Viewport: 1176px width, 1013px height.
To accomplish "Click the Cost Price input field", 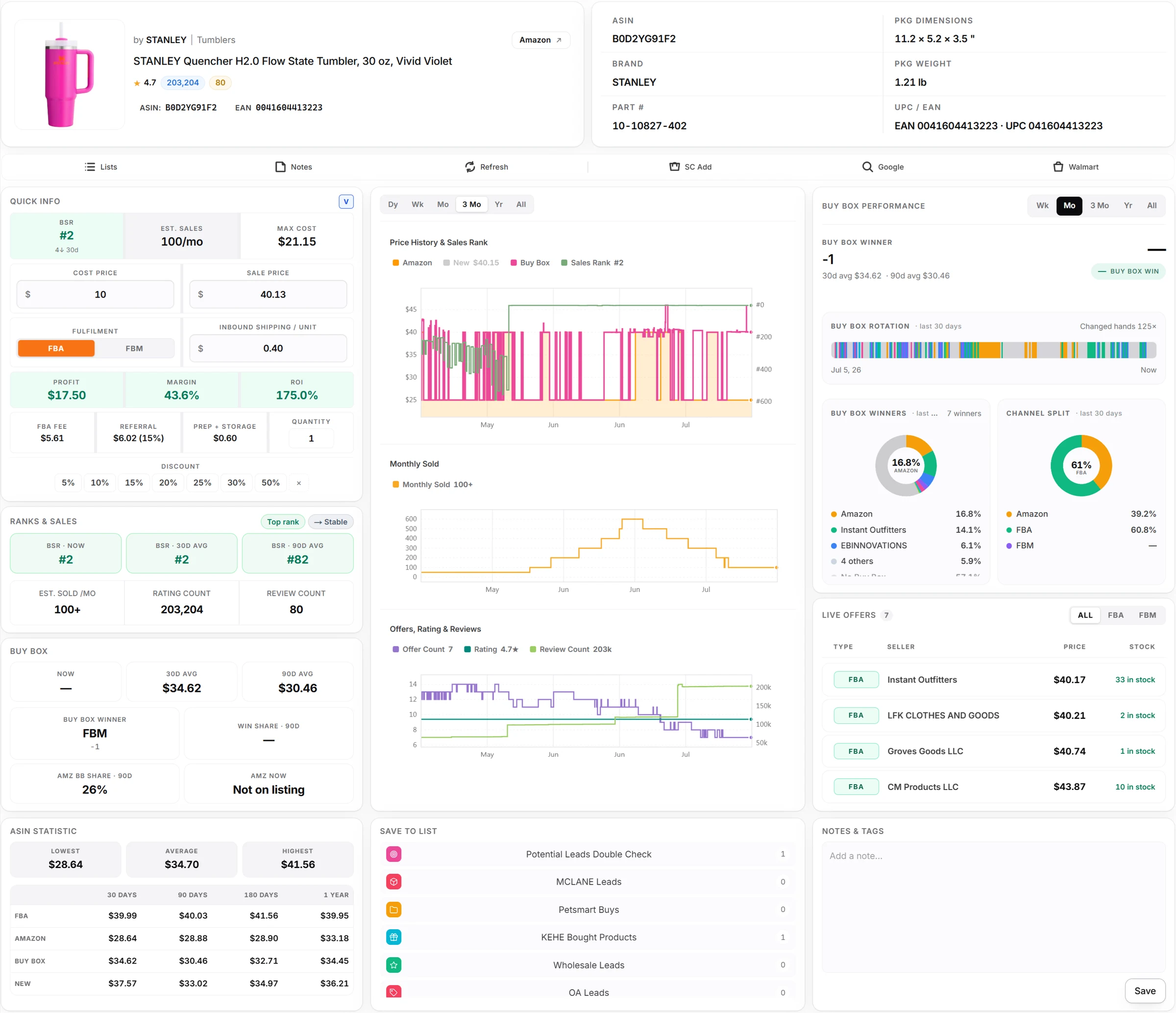I will pos(96,295).
